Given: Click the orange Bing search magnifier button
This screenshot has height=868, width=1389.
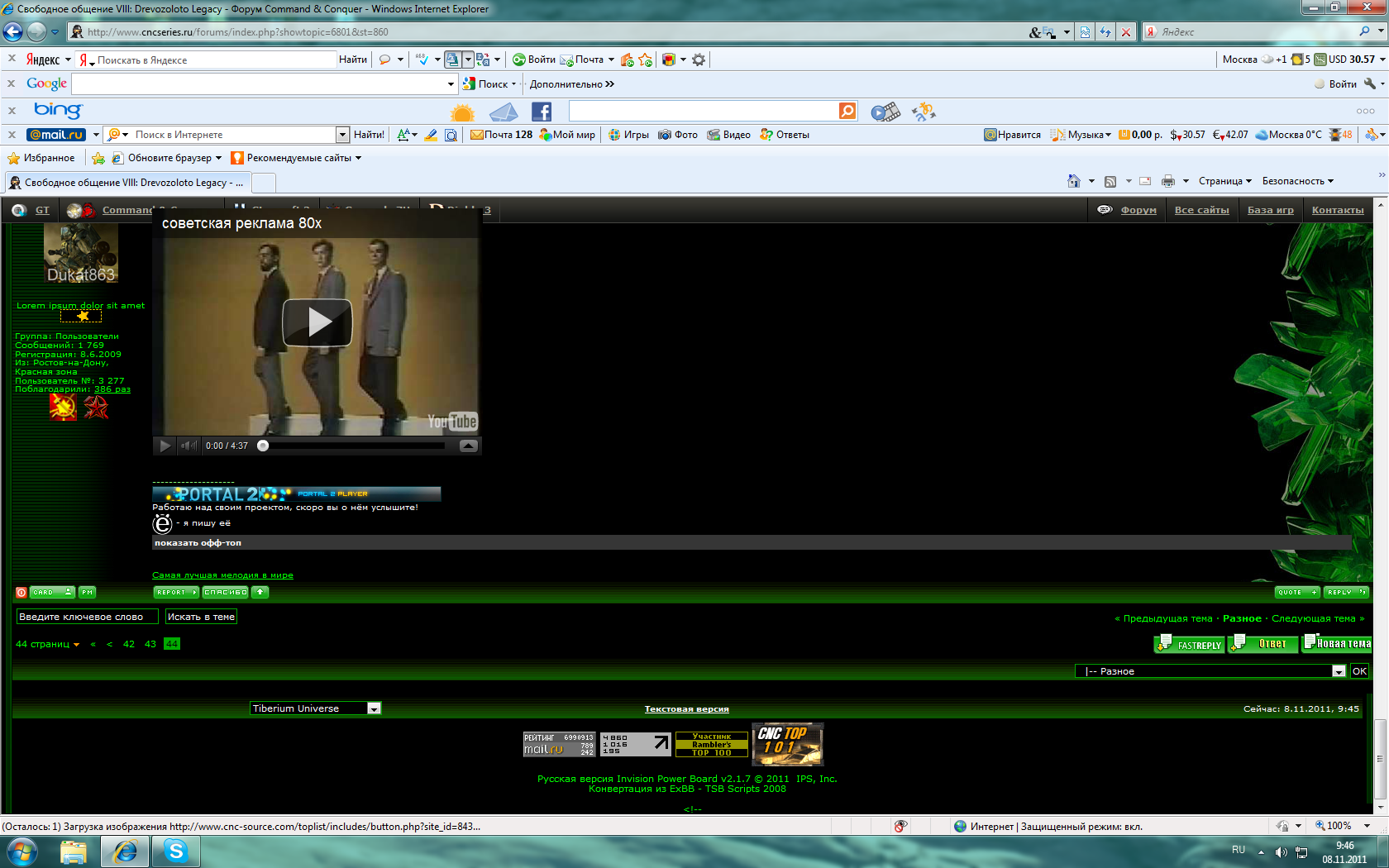Looking at the screenshot, I should 847,111.
